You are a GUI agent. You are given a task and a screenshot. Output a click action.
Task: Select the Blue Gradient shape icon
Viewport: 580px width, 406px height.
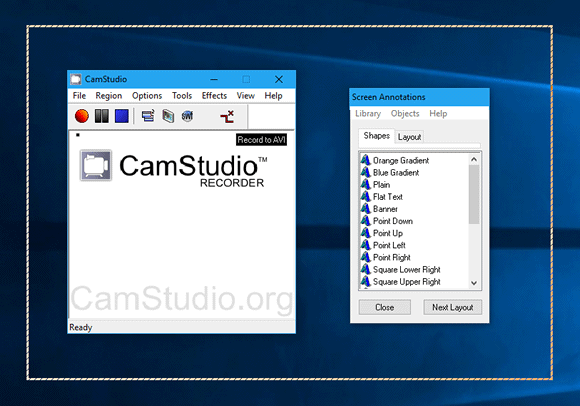[x=365, y=172]
